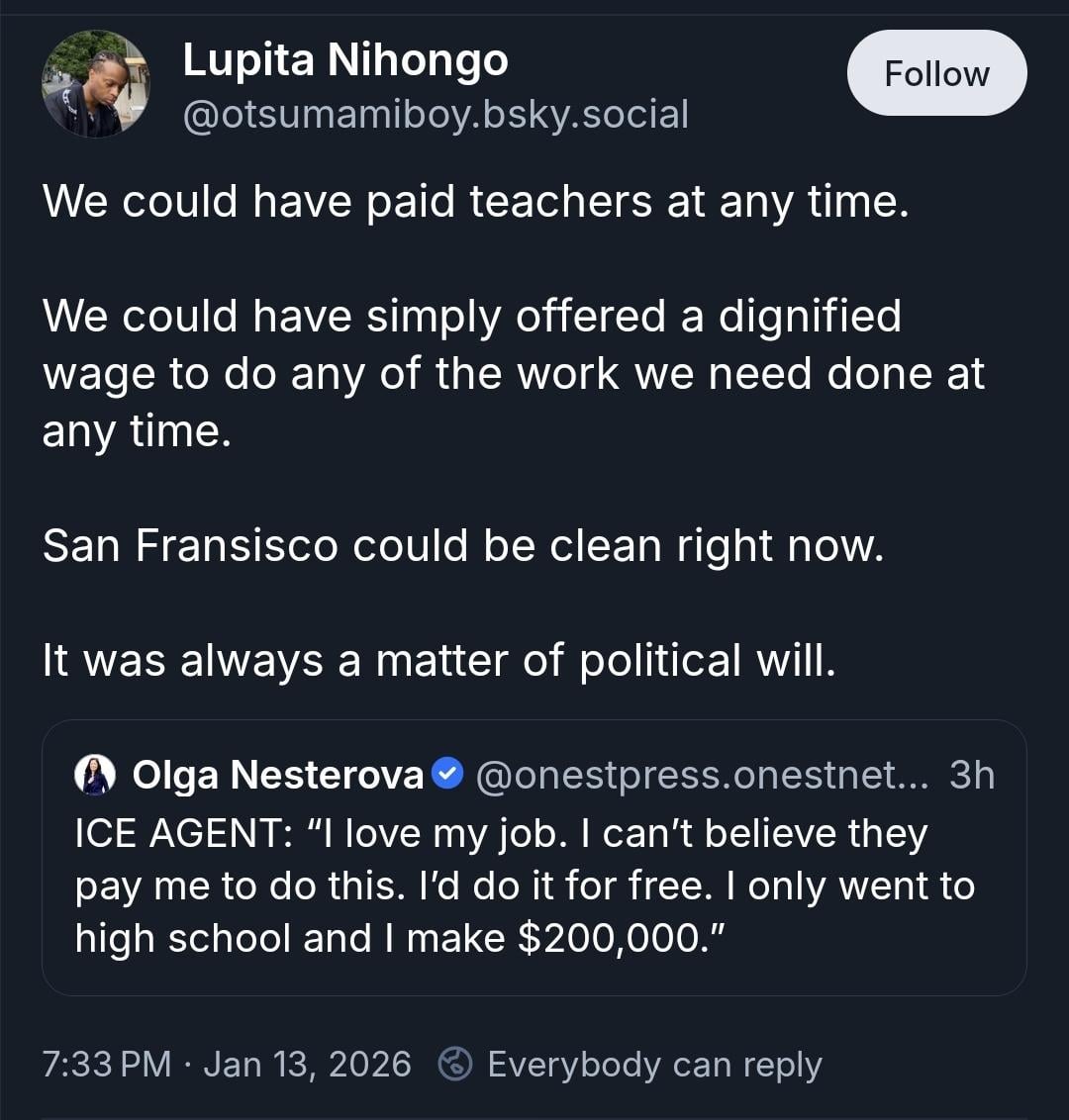Click the globe reply-settings icon

click(455, 1065)
